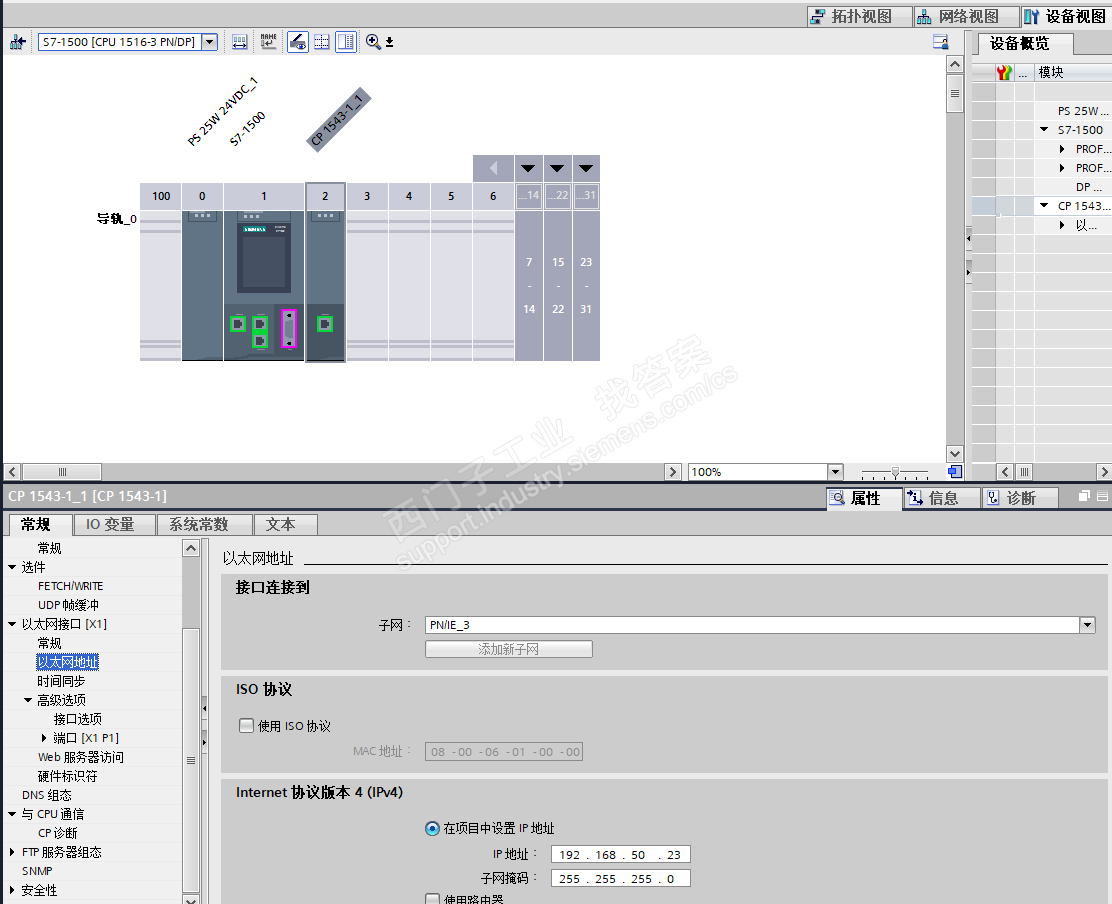Select the PS 25W power supply module in rack
Screen dimensions: 1112x904
[x=202, y=286]
